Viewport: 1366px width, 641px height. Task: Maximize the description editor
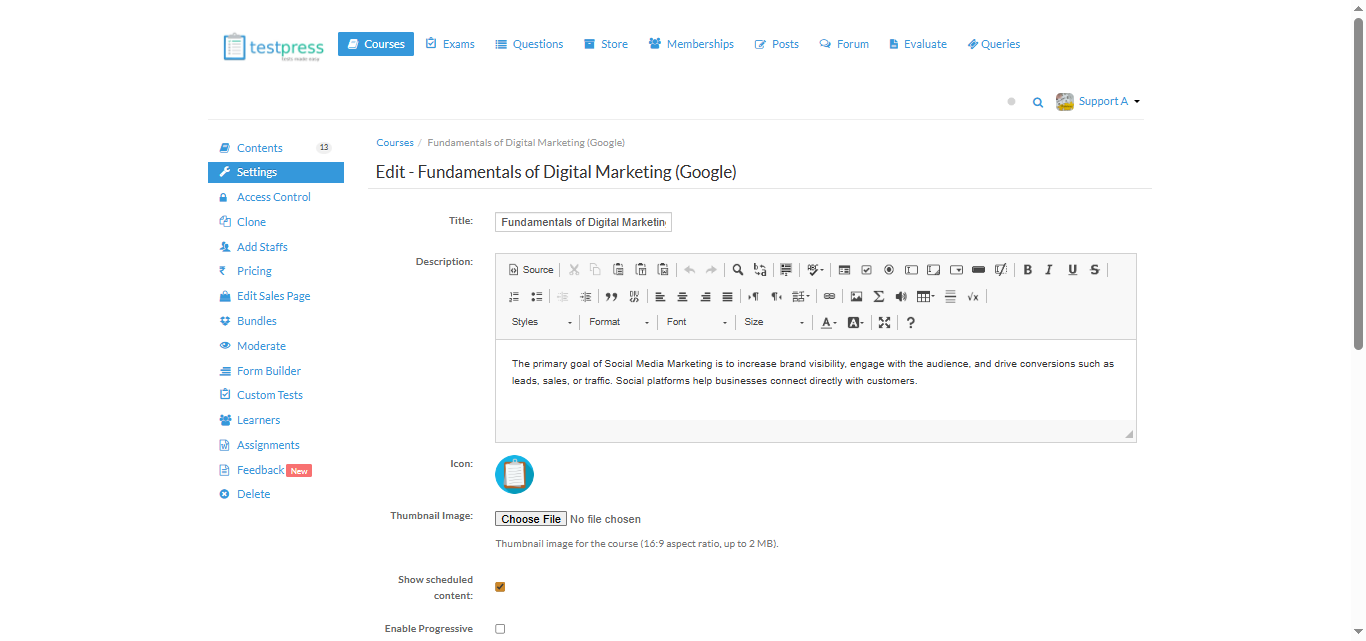pyautogui.click(x=884, y=322)
